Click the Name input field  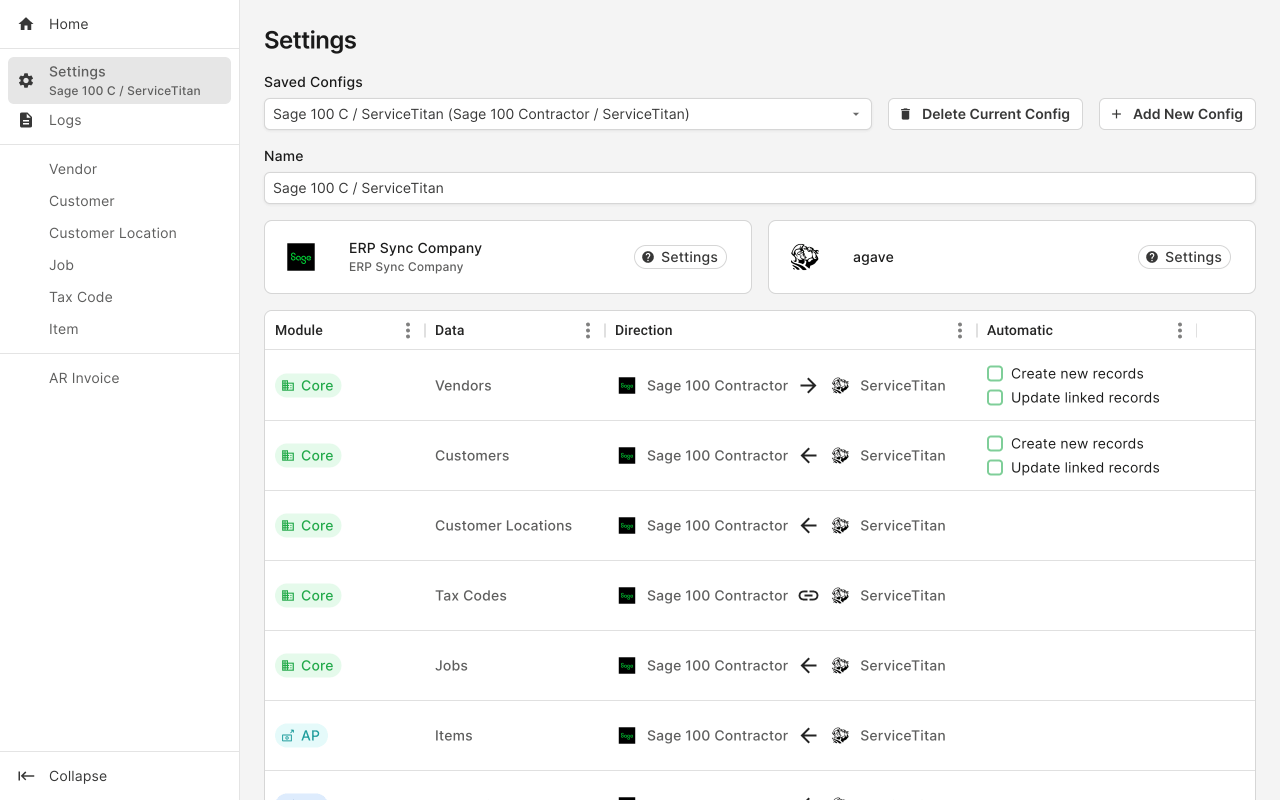760,188
